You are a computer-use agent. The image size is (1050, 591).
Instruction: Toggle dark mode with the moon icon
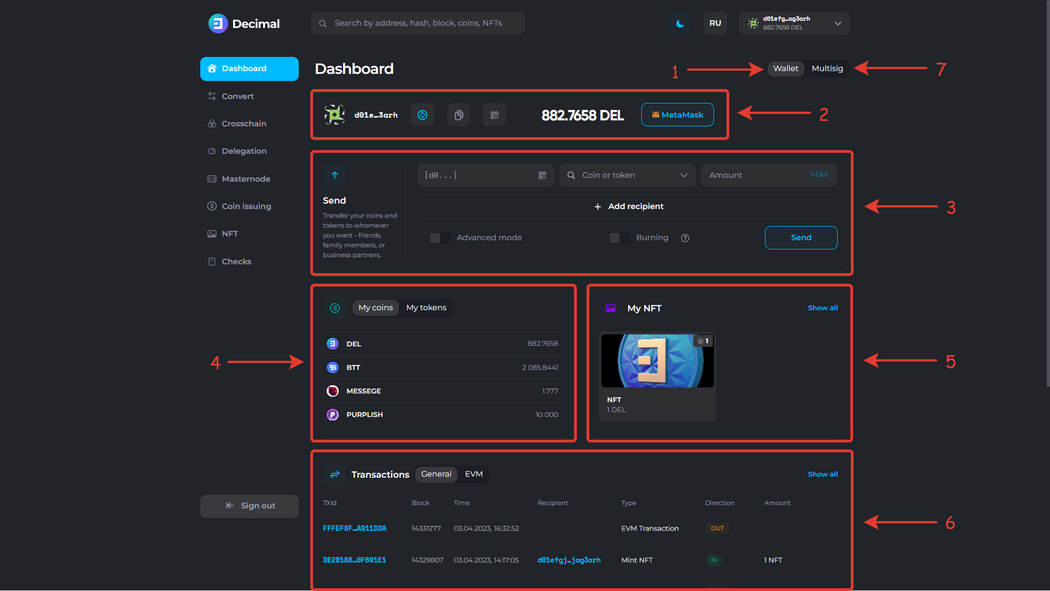tap(679, 22)
